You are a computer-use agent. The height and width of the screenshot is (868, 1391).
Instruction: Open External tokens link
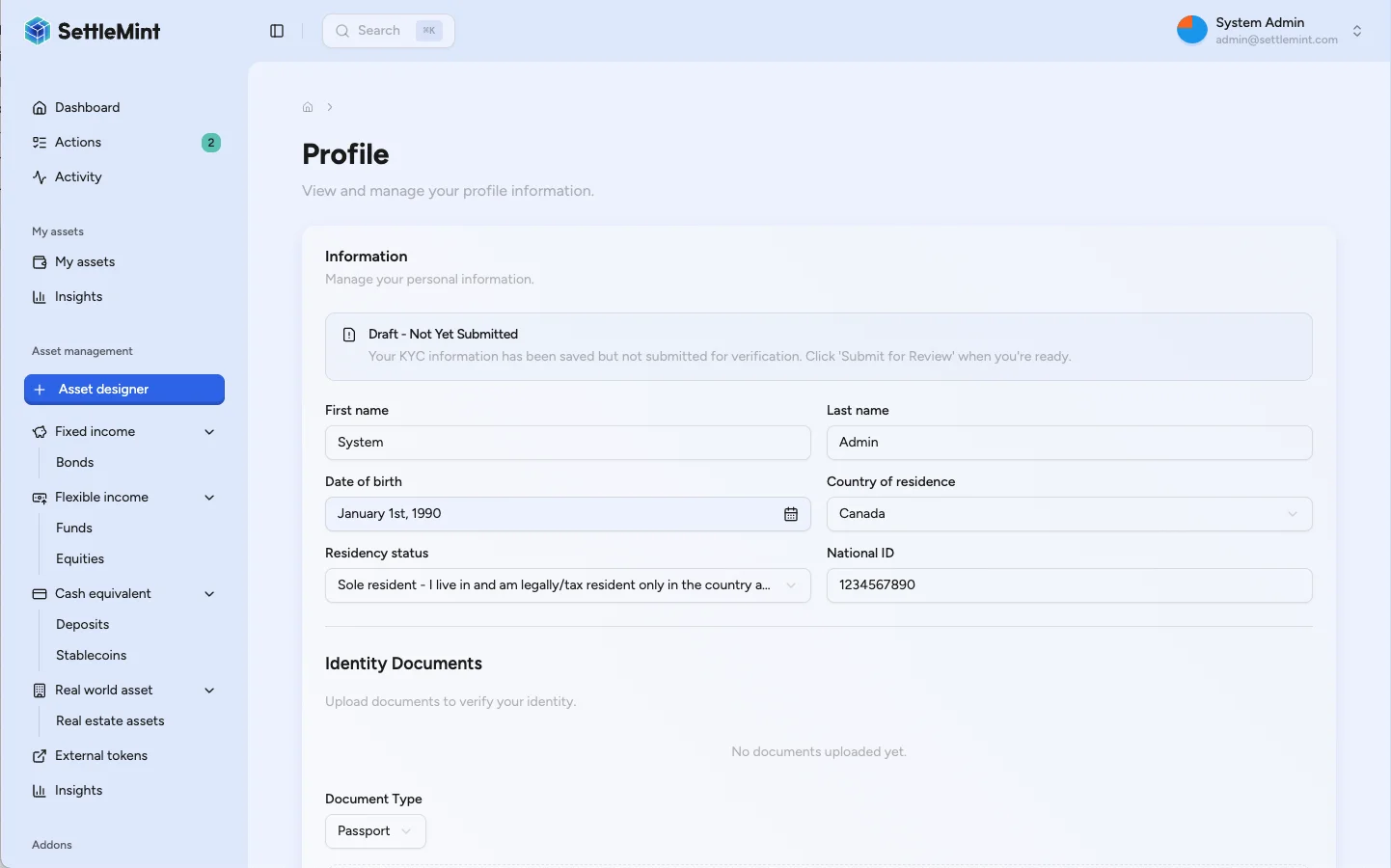(x=101, y=756)
